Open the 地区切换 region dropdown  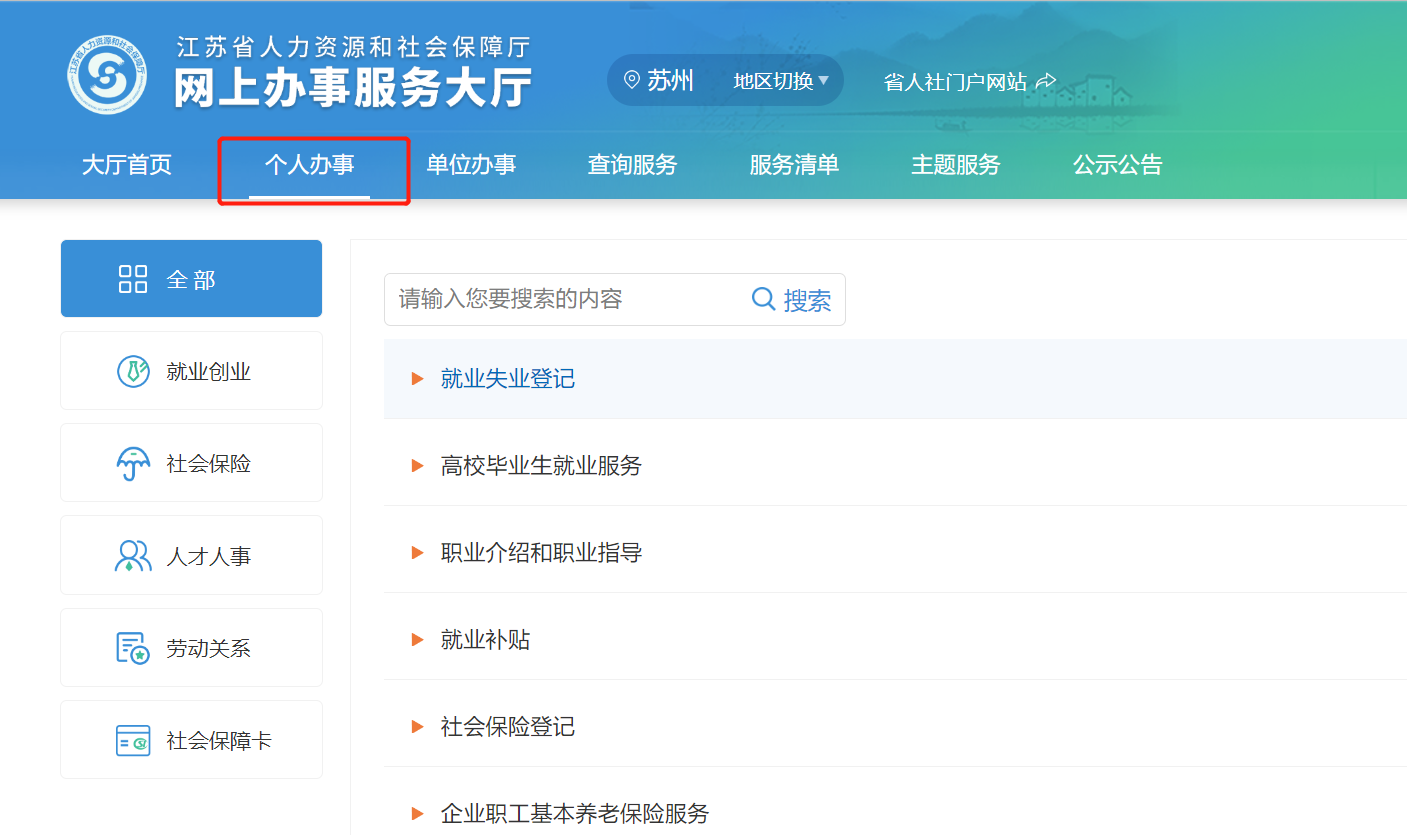pyautogui.click(x=781, y=81)
